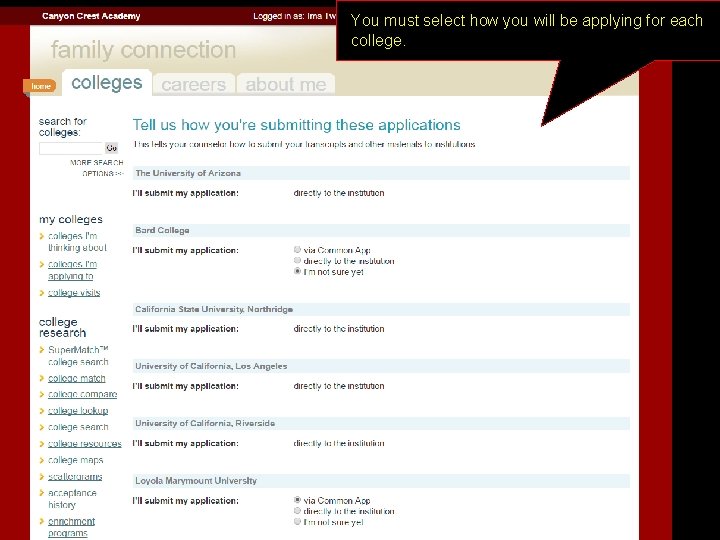Open the enrichment programs link

coord(71,527)
